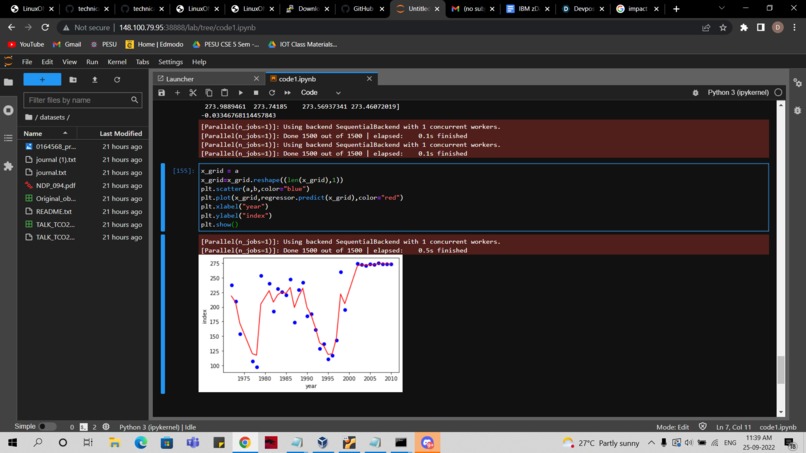Select journal (1).txt in file browser

83,159
